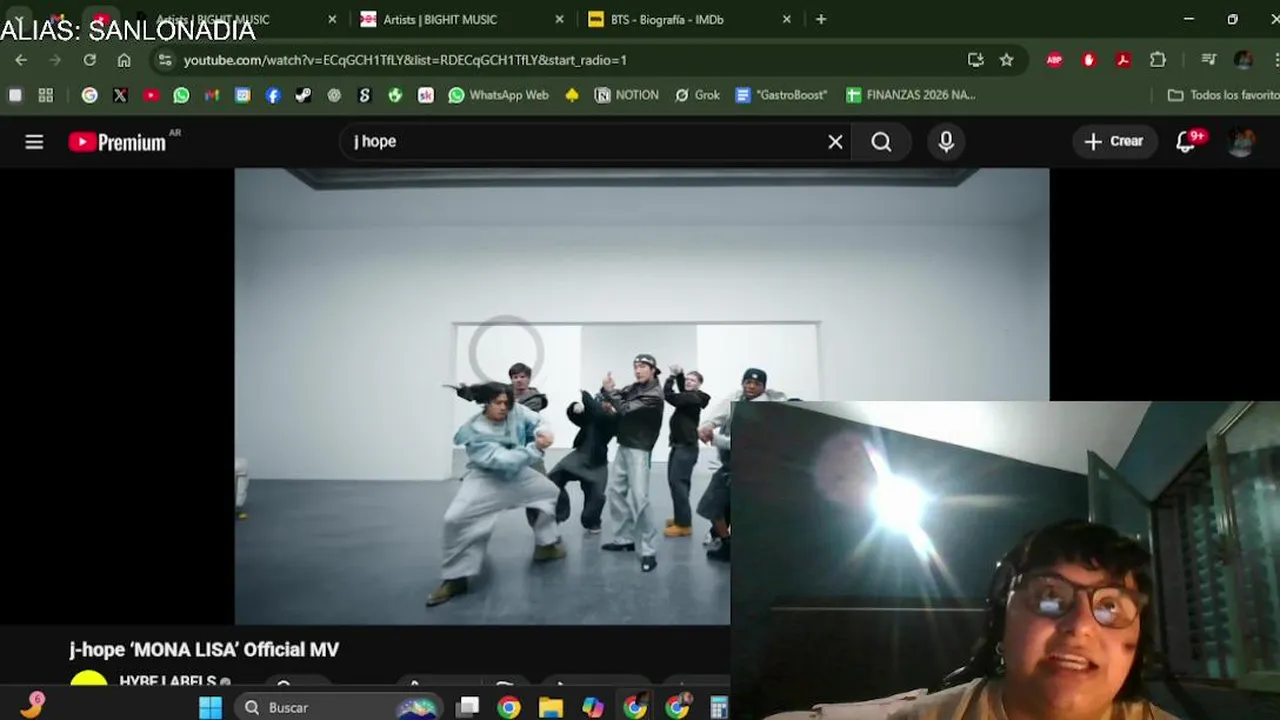
Task: Open the FINANZAS 2026 spreadsheet bookmark
Action: point(910,95)
